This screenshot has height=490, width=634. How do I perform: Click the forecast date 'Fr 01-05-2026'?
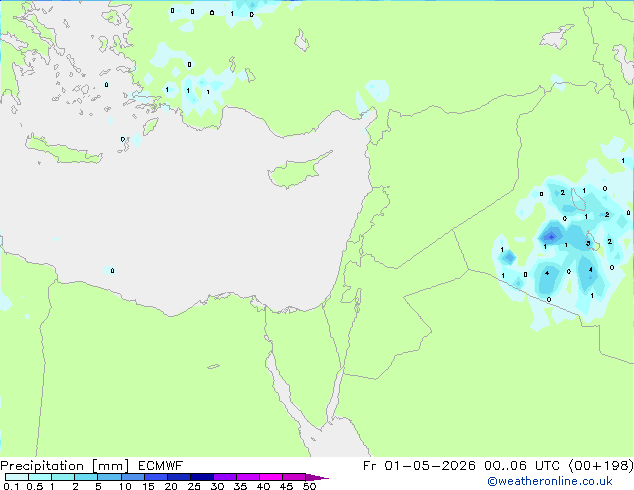419,466
